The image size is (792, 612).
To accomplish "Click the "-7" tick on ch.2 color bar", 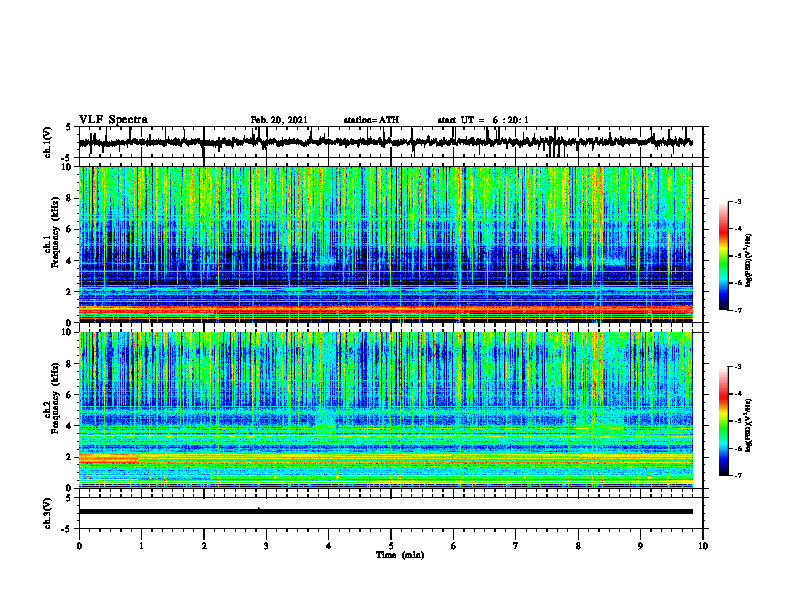I will click(x=737, y=475).
